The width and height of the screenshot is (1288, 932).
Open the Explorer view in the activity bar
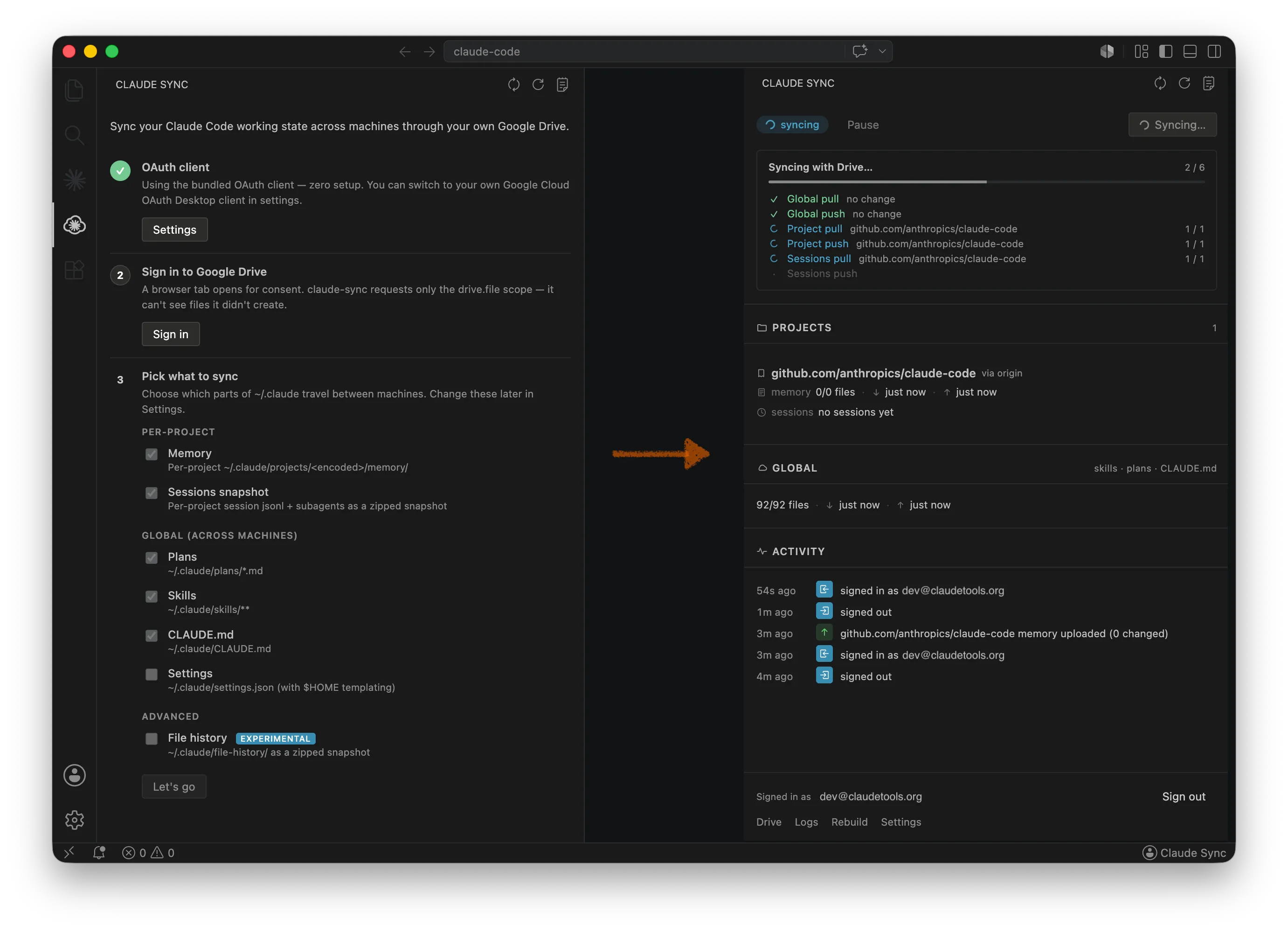pyautogui.click(x=75, y=90)
